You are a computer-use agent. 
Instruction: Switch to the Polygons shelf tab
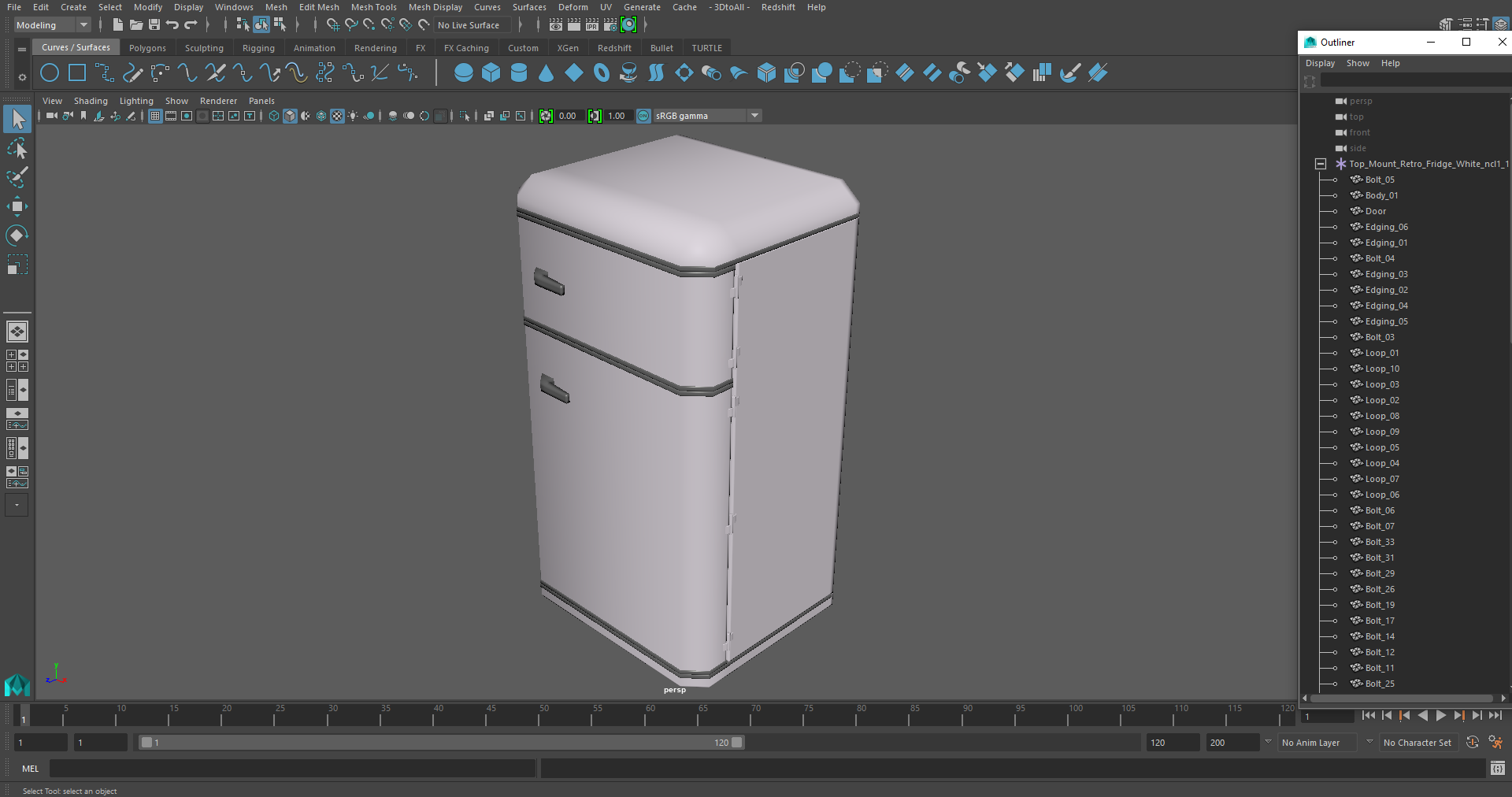(147, 48)
